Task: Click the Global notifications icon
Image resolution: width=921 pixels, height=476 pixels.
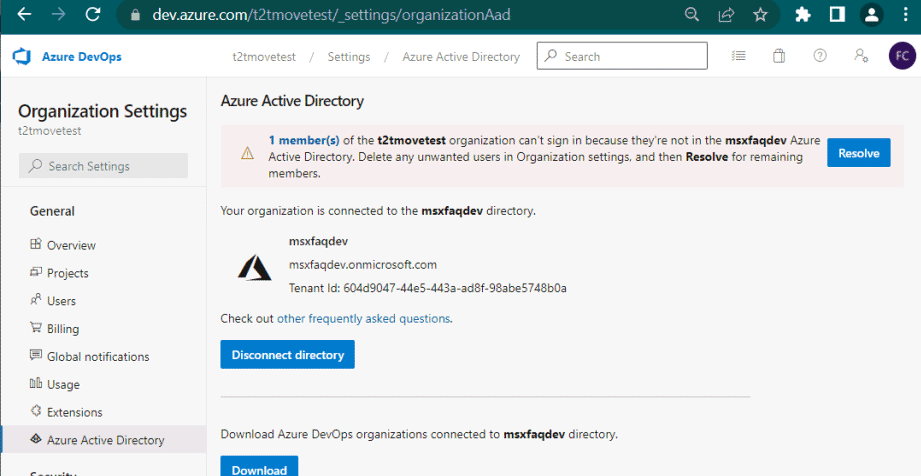Action: click(36, 355)
